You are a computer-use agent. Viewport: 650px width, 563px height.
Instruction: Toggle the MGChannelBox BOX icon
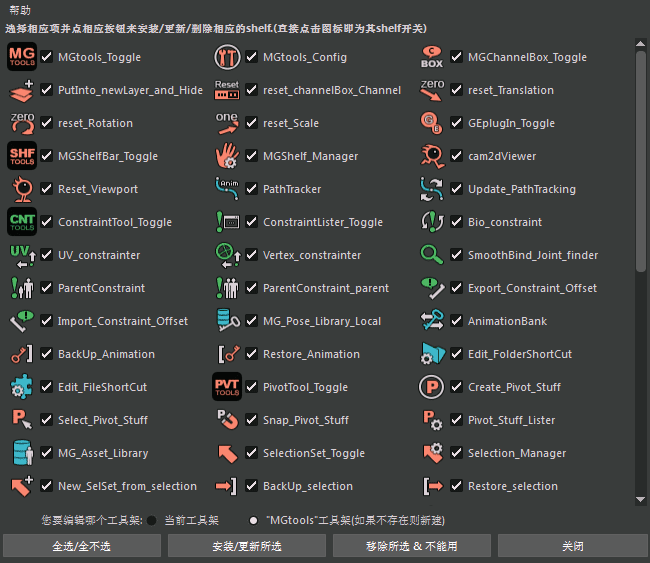pyautogui.click(x=432, y=57)
